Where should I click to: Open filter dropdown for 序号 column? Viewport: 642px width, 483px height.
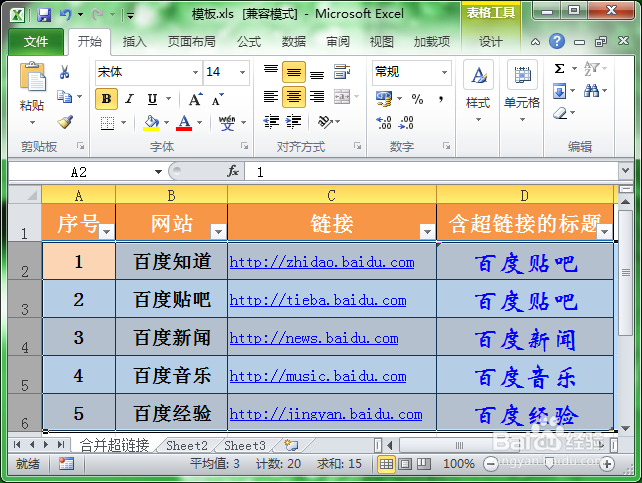tap(106, 231)
